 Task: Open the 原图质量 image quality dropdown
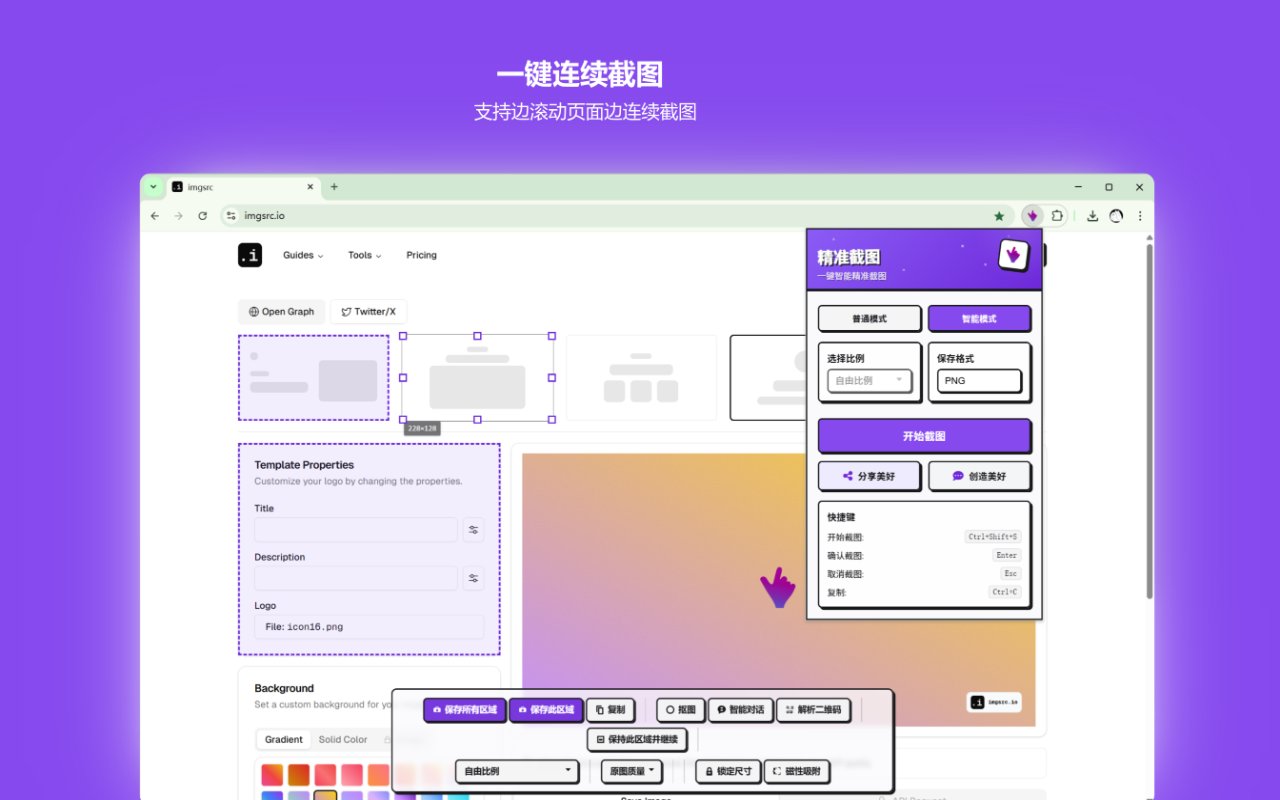pos(631,771)
